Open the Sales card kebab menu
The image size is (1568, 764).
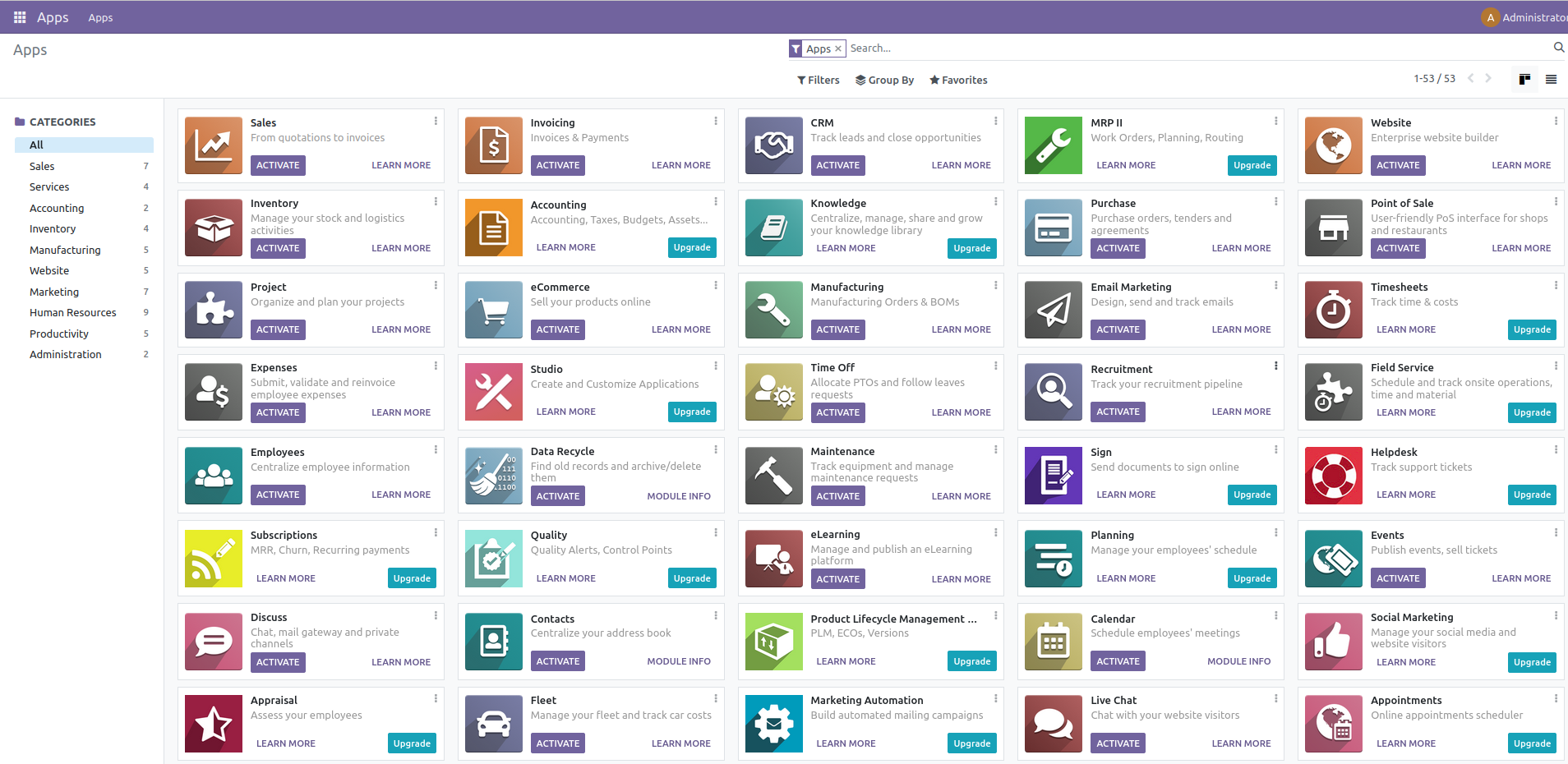436,122
